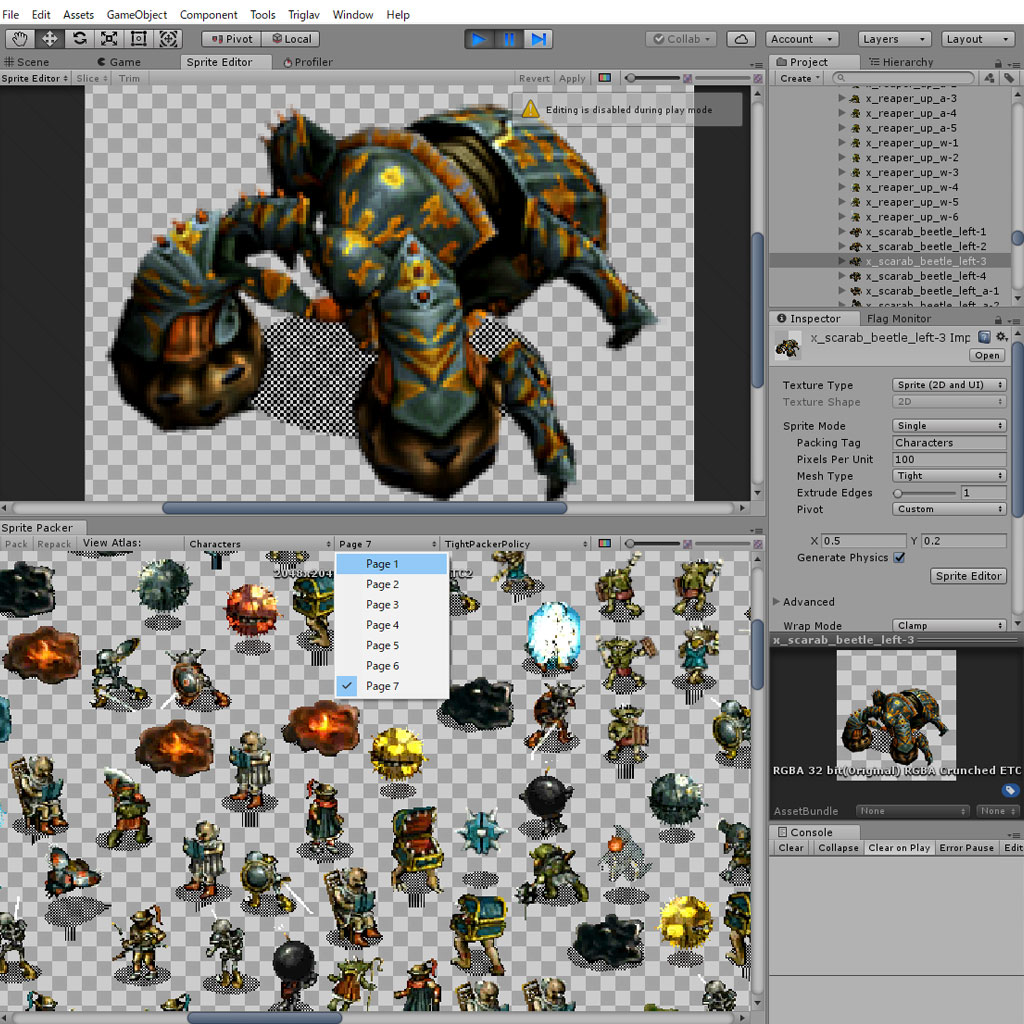Pause the game playback
Image resolution: width=1024 pixels, height=1024 pixels.
[509, 39]
